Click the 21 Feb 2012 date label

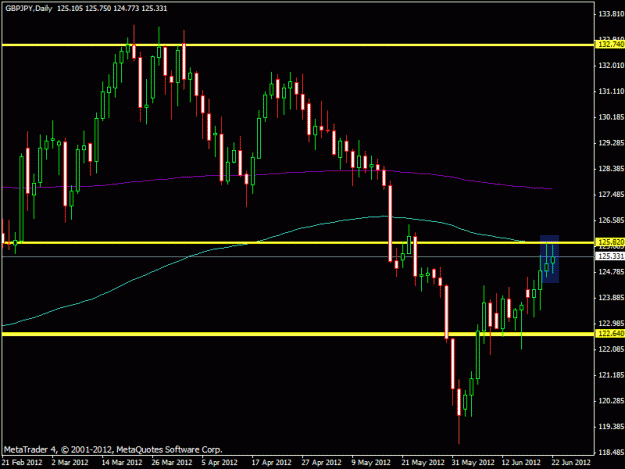(22, 463)
